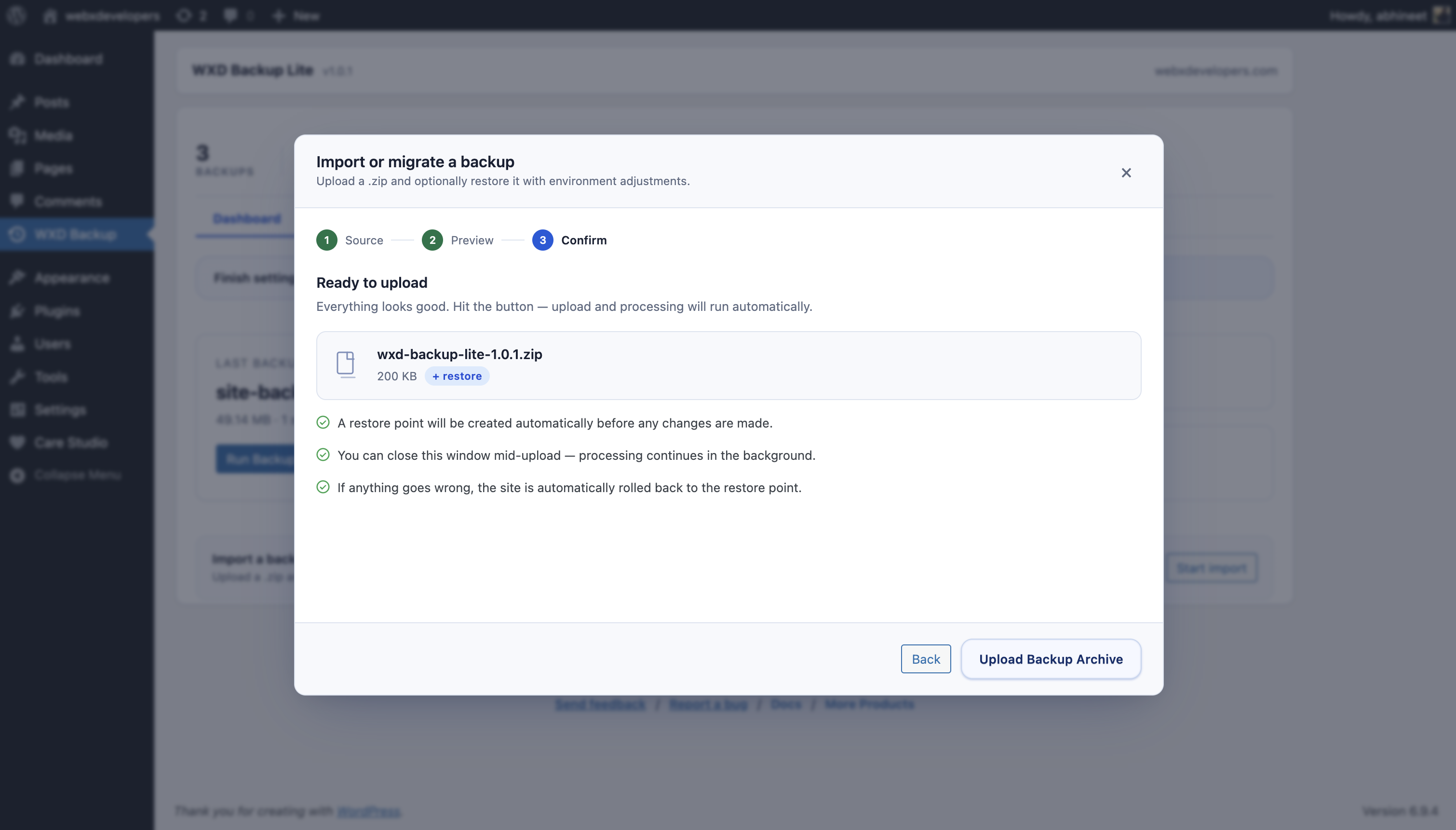Screen dimensions: 1456x830
Task: Open the Send feedback footer link
Action: tap(600, 704)
